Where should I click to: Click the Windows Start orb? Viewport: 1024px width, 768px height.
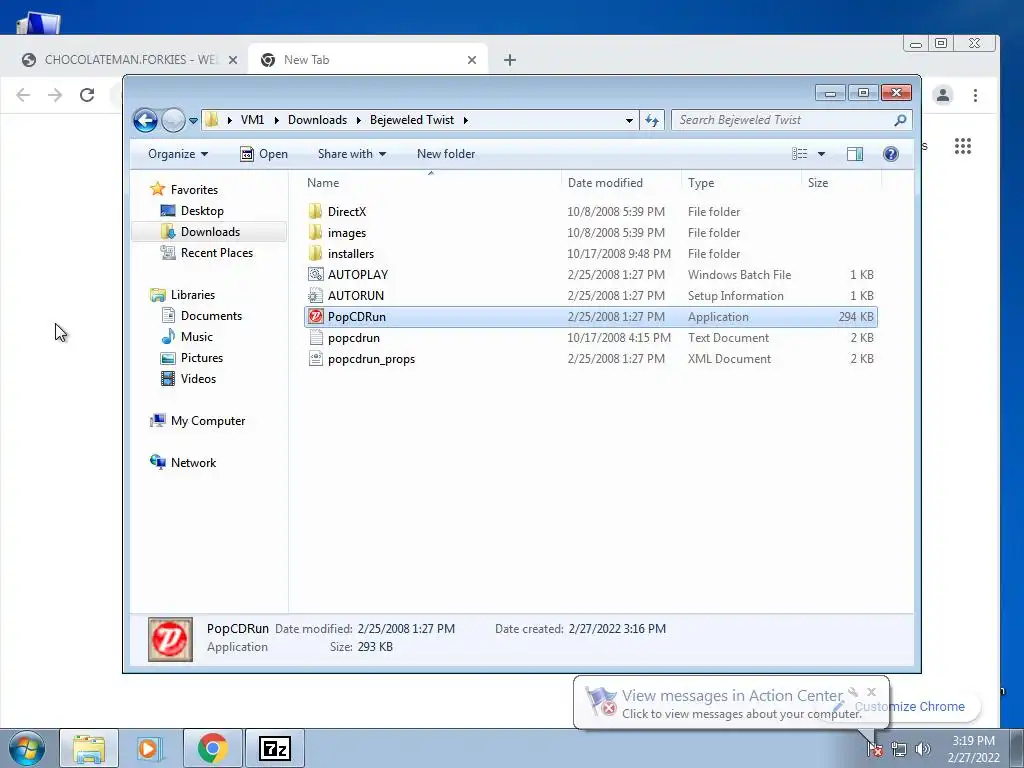(27, 748)
